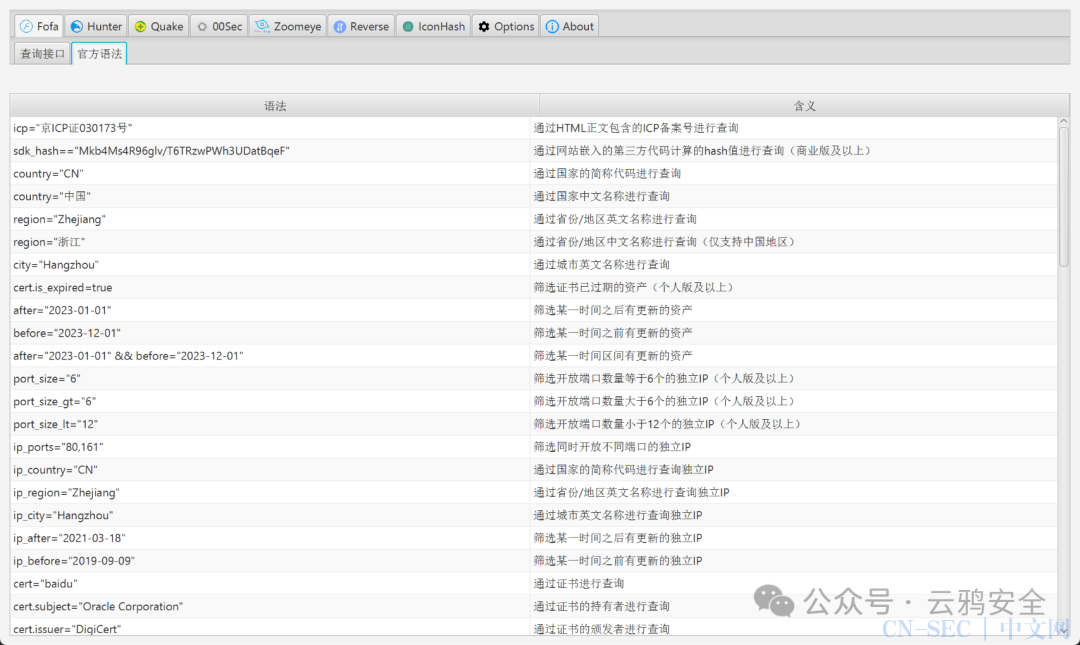This screenshot has width=1080, height=645.
Task: Switch to the IconHash tab
Action: coord(434,26)
